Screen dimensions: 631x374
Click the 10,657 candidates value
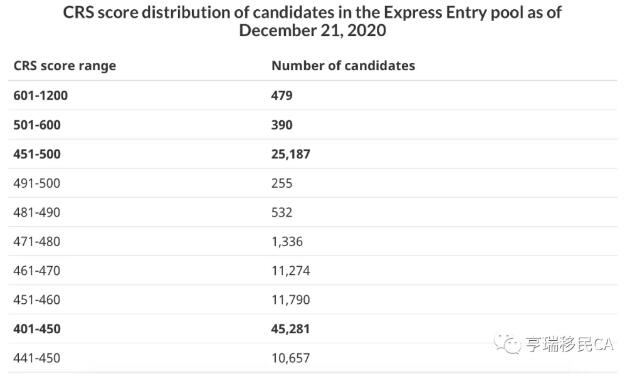(291, 358)
